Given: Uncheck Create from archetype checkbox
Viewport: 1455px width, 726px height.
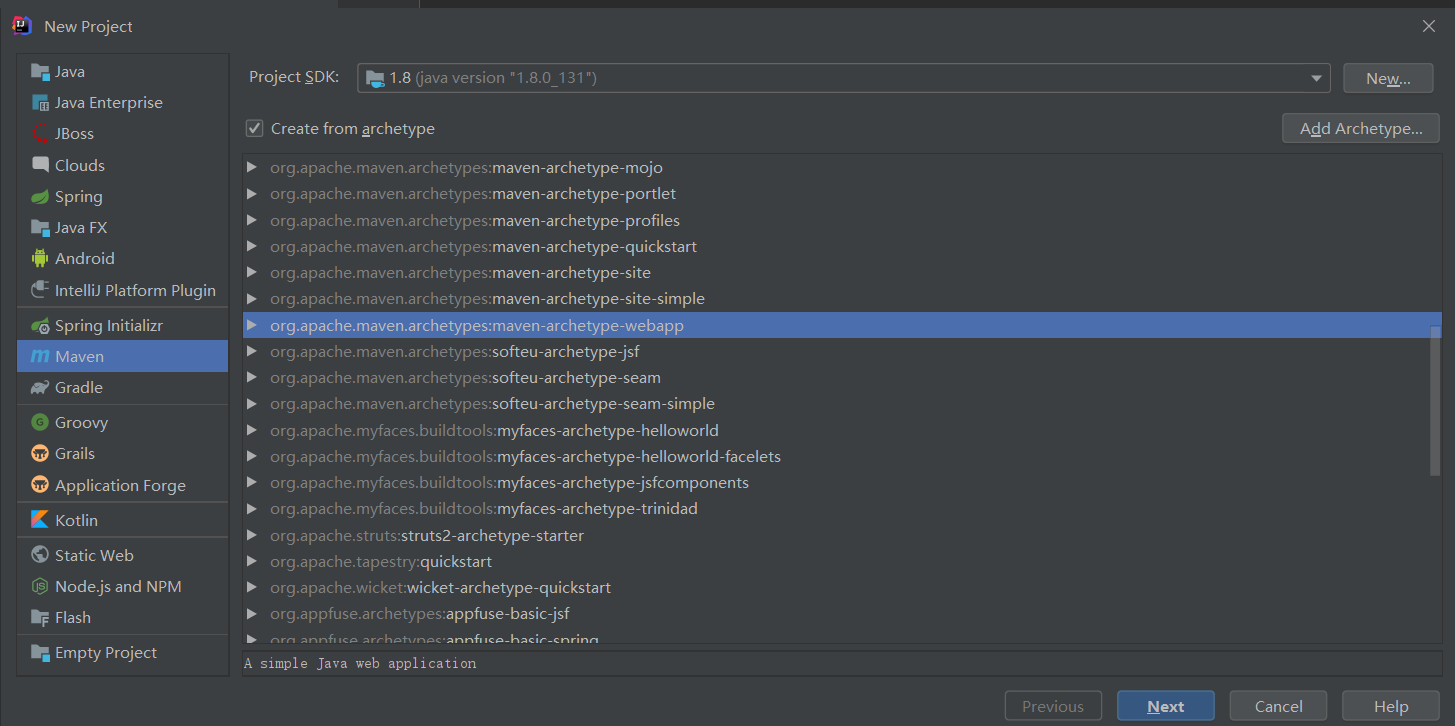Looking at the screenshot, I should 254,128.
